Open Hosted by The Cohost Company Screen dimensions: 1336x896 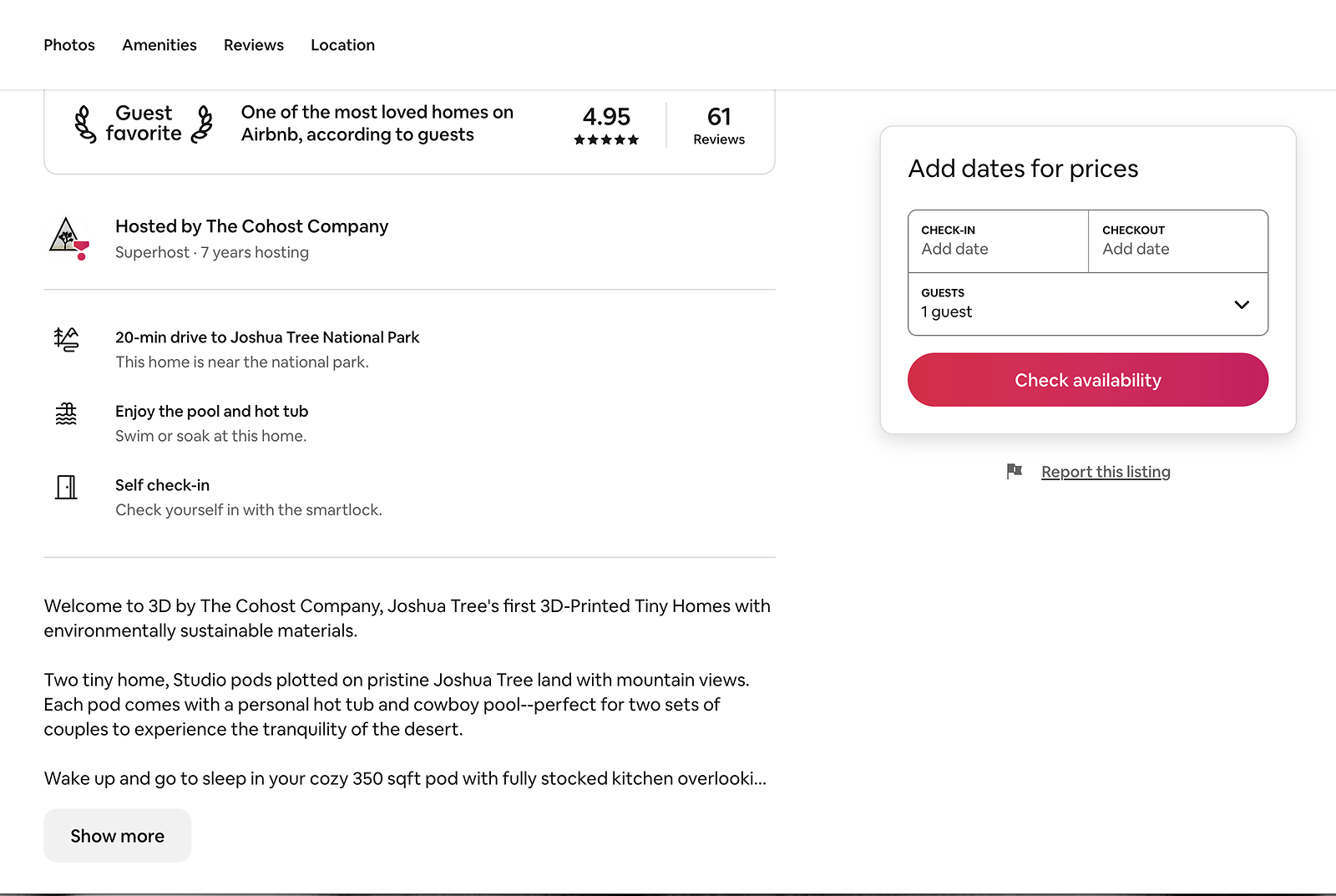(251, 226)
